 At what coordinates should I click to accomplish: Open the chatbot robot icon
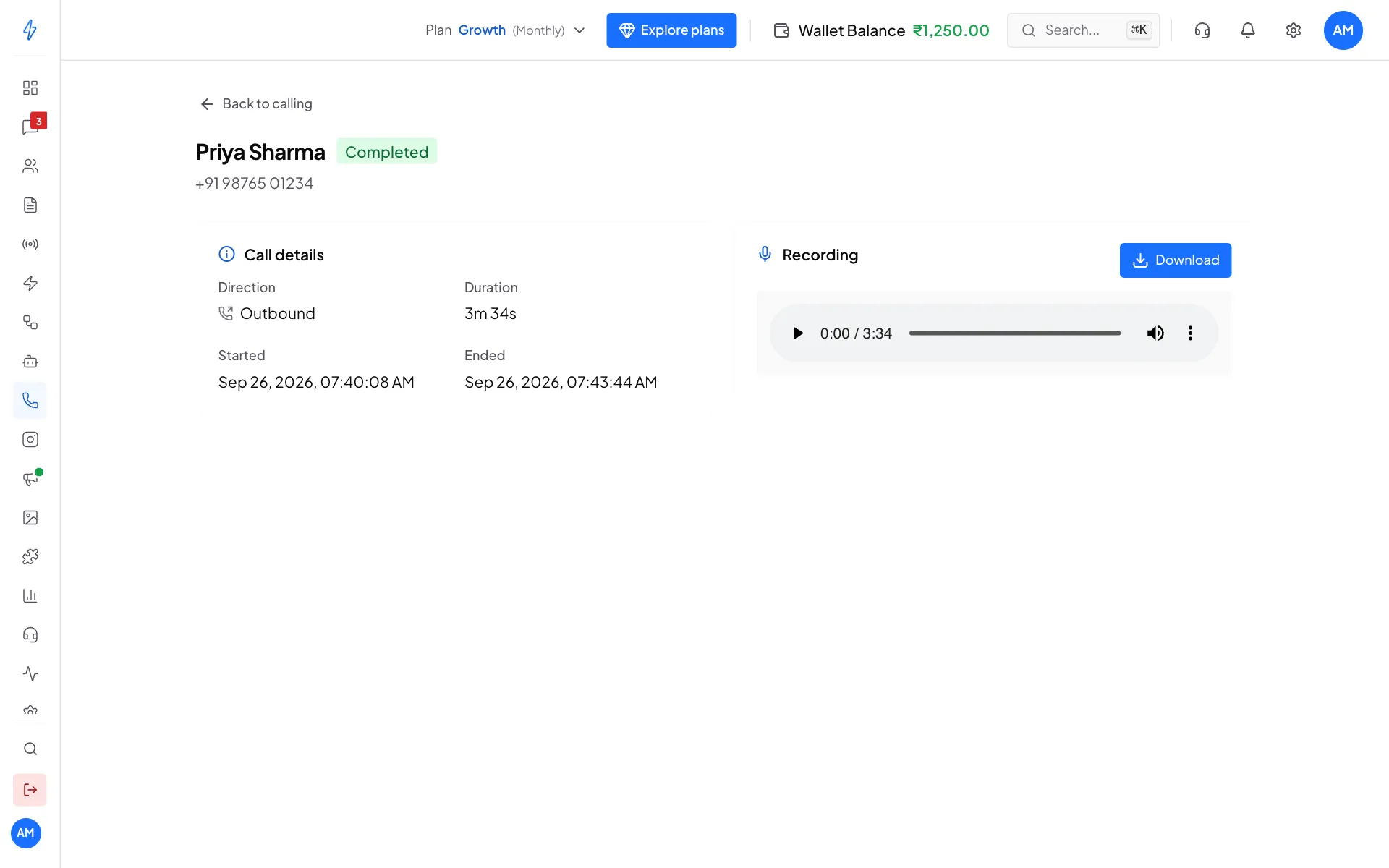30,362
